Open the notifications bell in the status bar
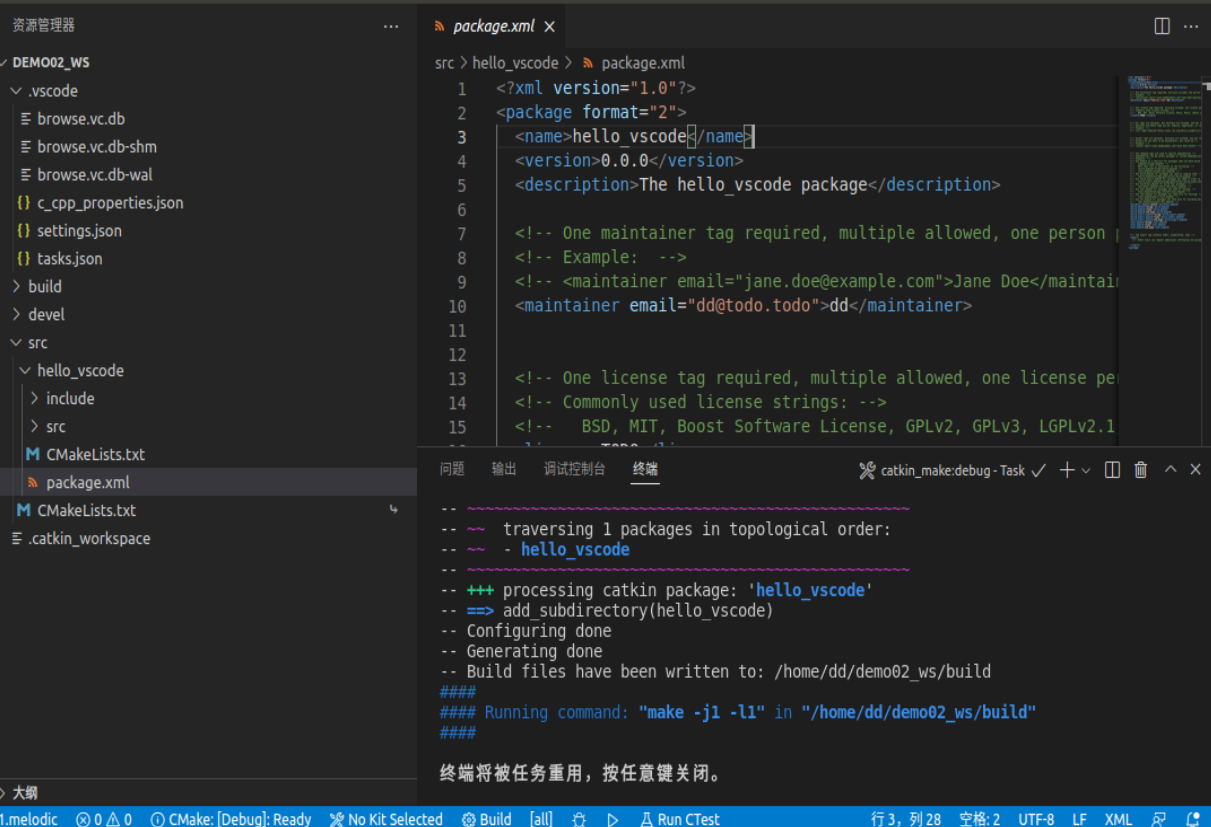 click(1192, 819)
